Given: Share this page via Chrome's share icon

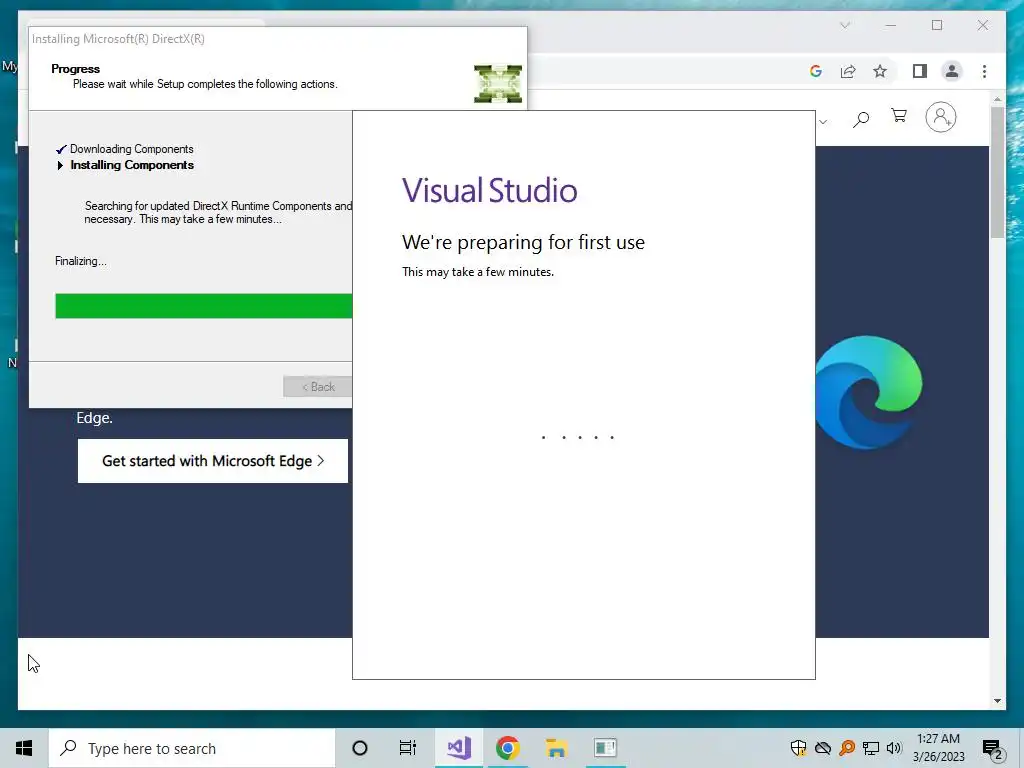Looking at the screenshot, I should click(x=848, y=71).
